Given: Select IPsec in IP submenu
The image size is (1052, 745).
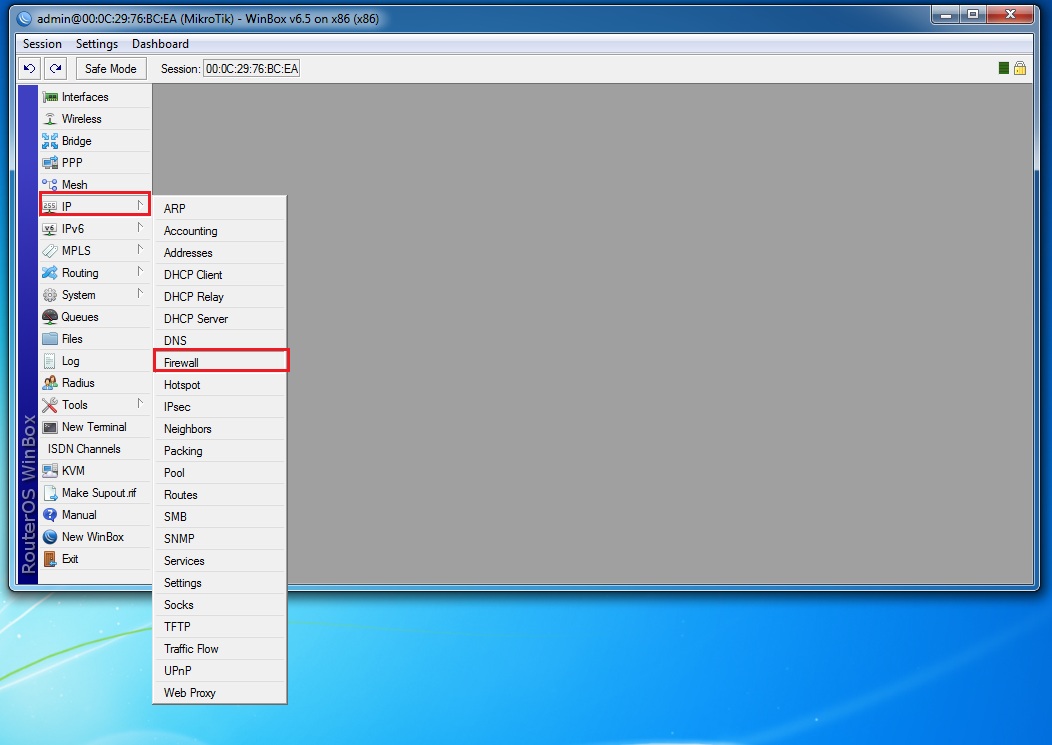Looking at the screenshot, I should 220,407.
